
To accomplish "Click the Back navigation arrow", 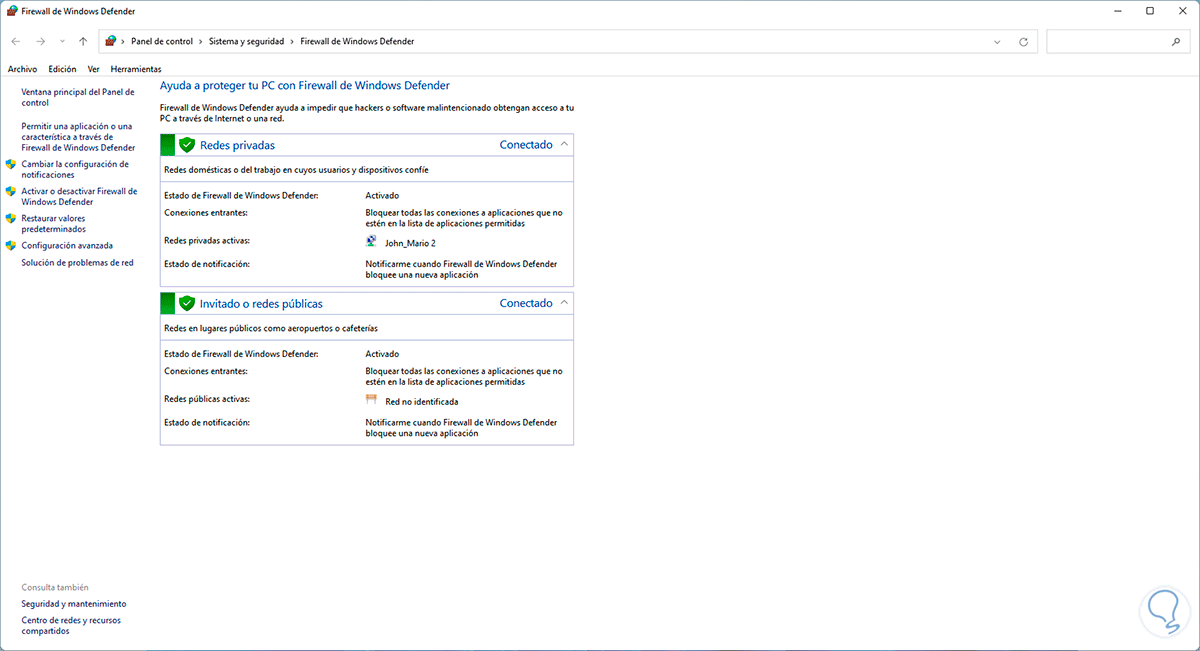I will pos(15,42).
